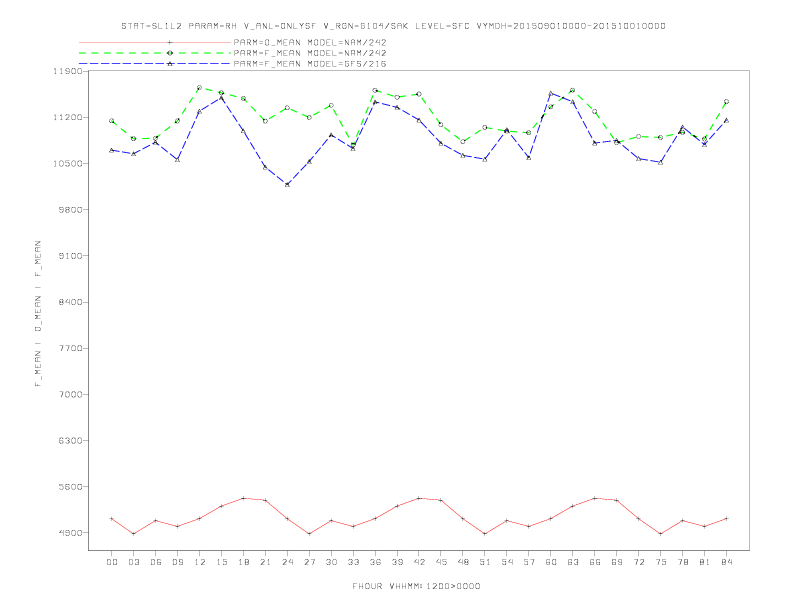Click x-axis tick label 21

point(265,562)
